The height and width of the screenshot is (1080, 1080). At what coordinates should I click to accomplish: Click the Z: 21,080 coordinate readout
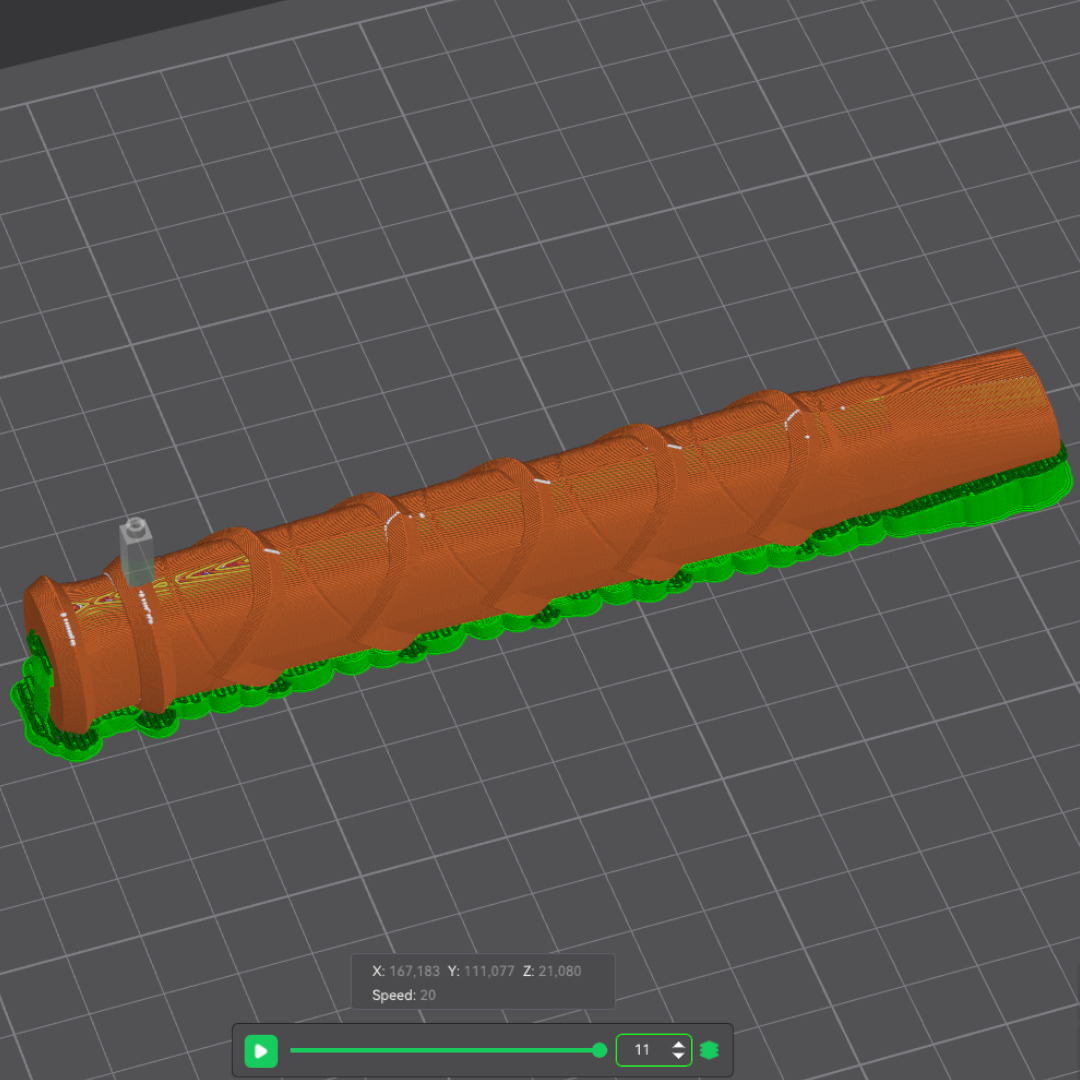pyautogui.click(x=552, y=970)
